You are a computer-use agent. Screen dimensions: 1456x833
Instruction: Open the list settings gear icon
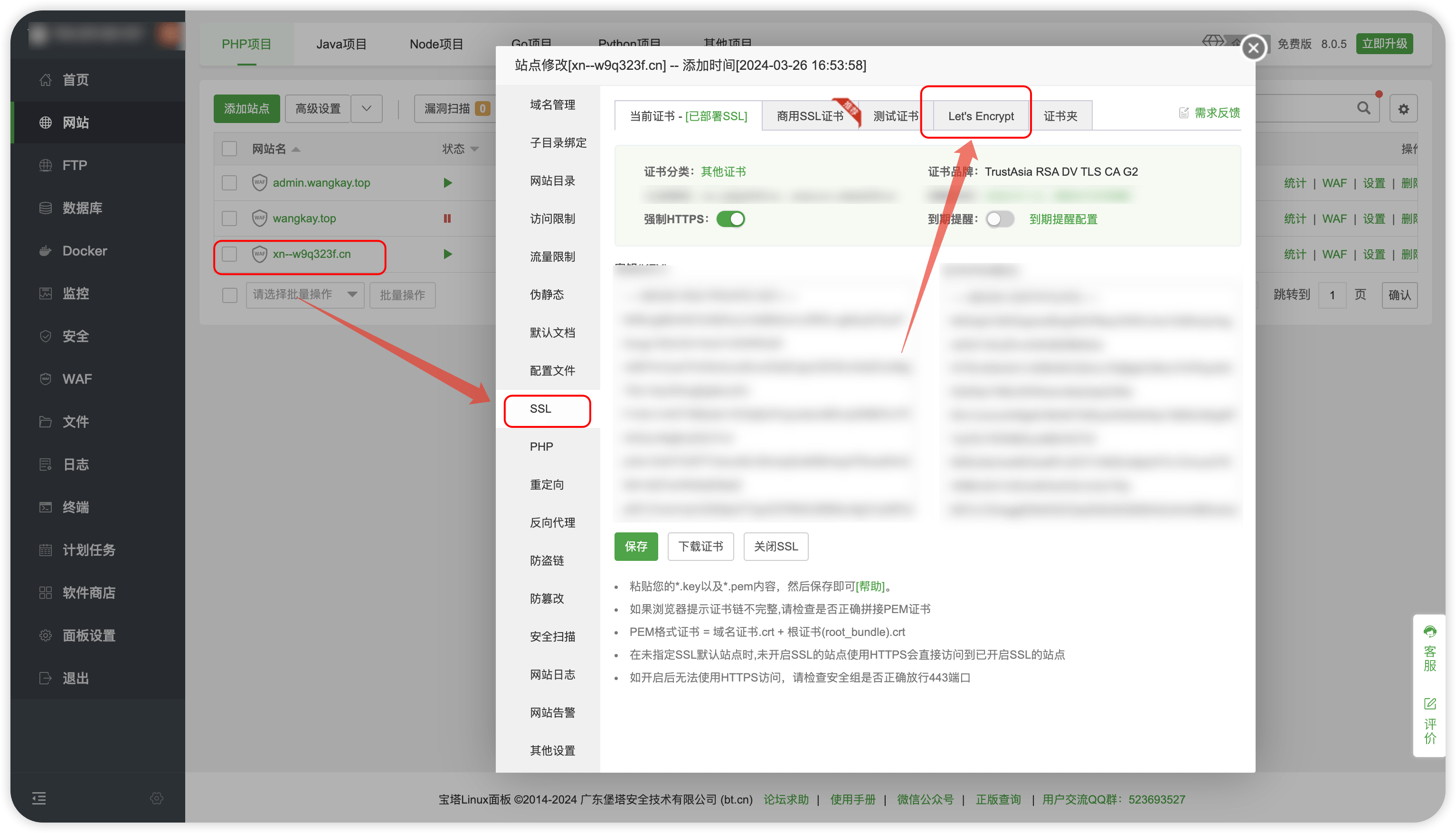tap(1403, 109)
